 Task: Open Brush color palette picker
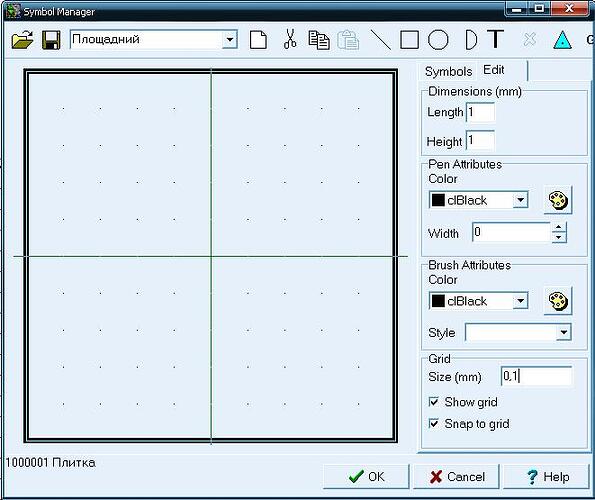558,301
